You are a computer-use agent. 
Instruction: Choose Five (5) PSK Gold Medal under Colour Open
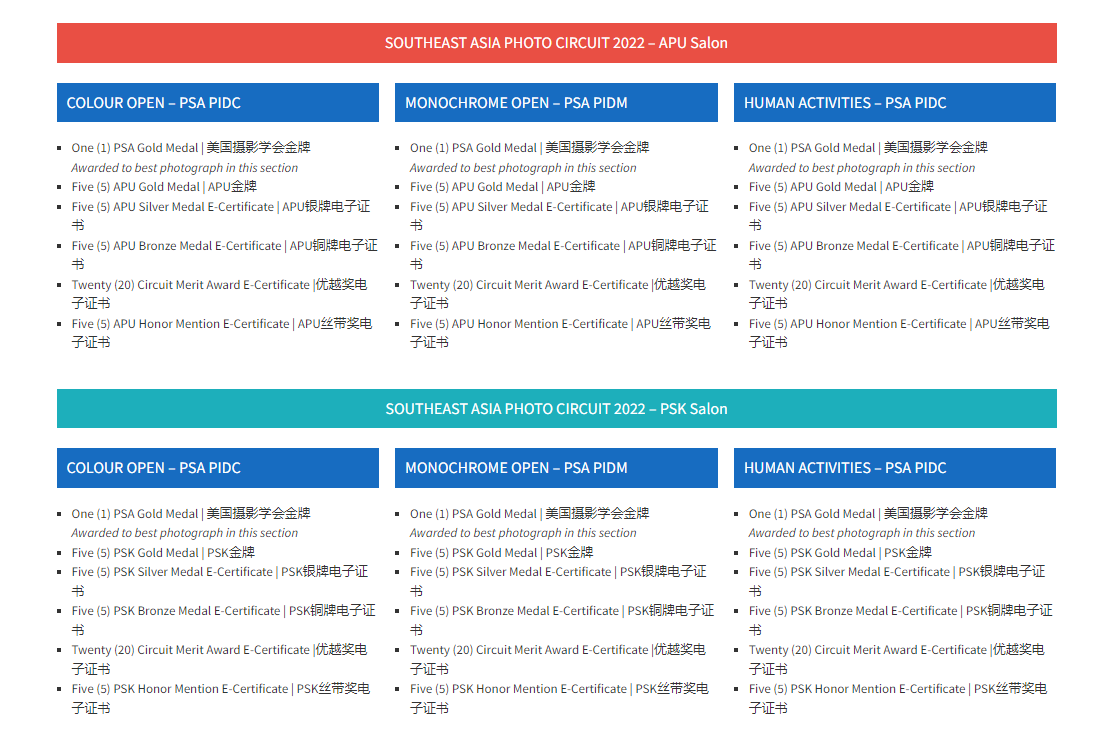pos(163,553)
